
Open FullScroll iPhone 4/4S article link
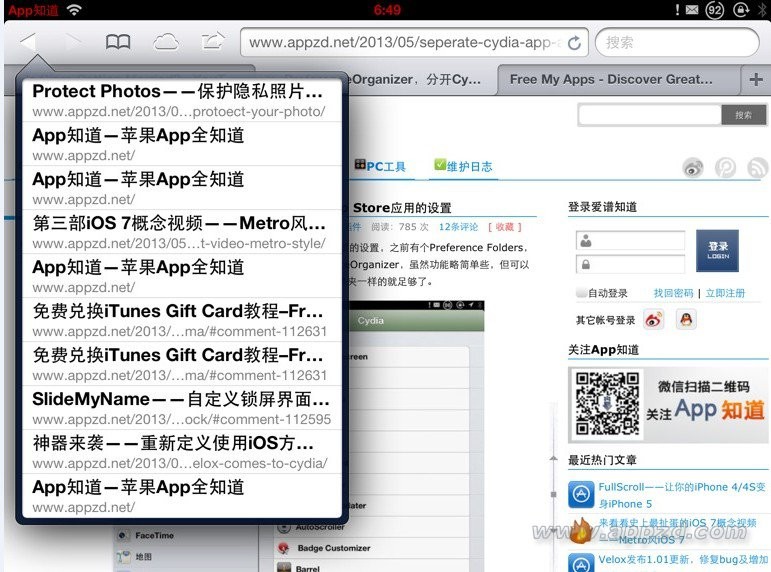tap(682, 495)
